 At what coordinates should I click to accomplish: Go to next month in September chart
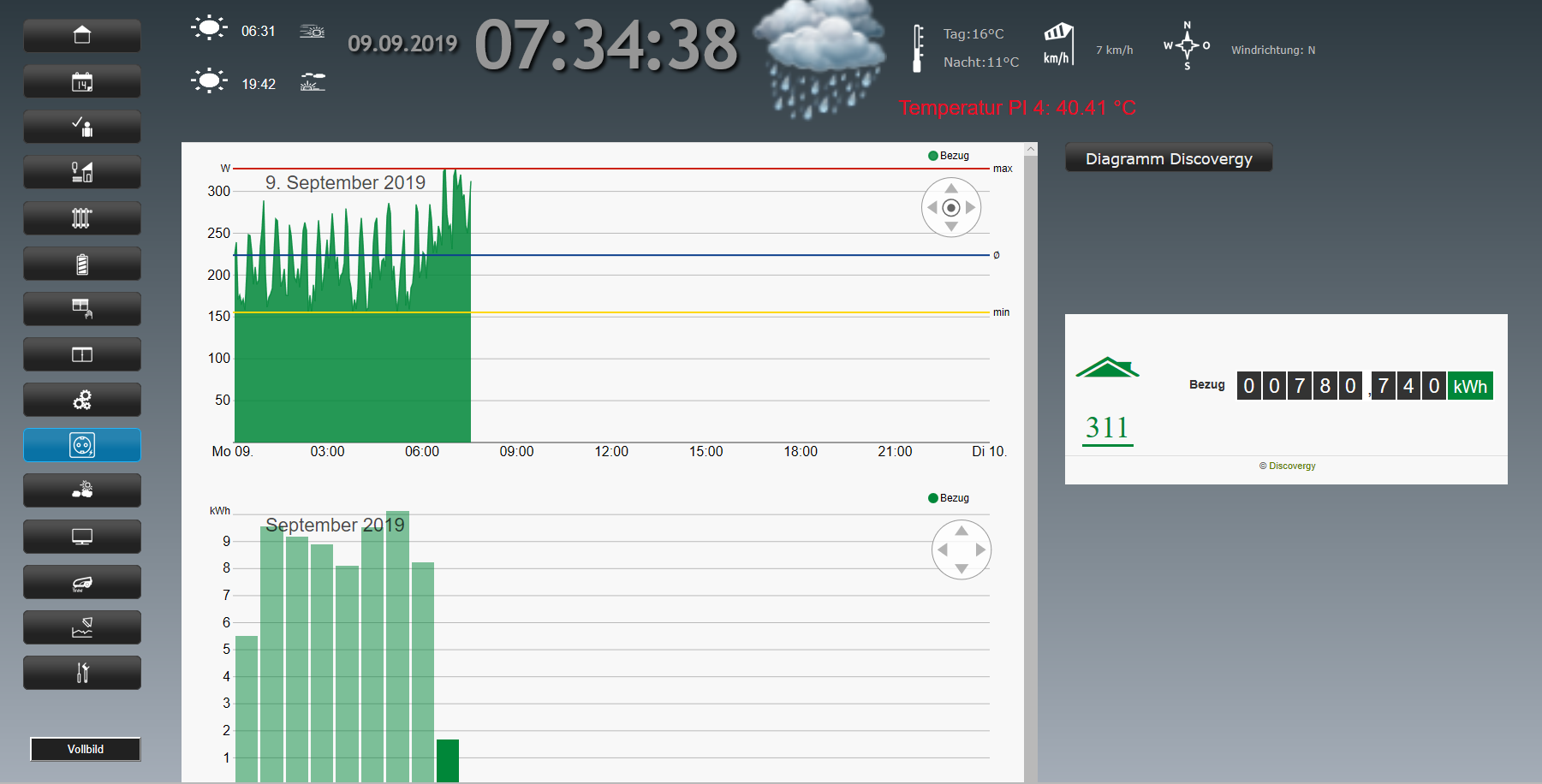pyautogui.click(x=980, y=550)
